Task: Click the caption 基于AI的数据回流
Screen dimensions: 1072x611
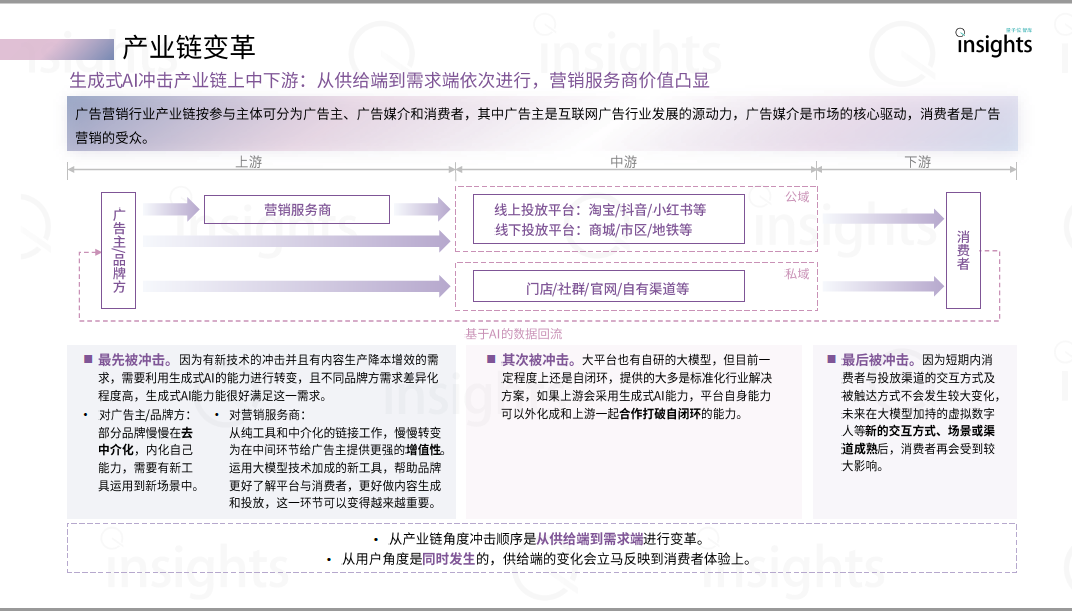Action: click(513, 334)
